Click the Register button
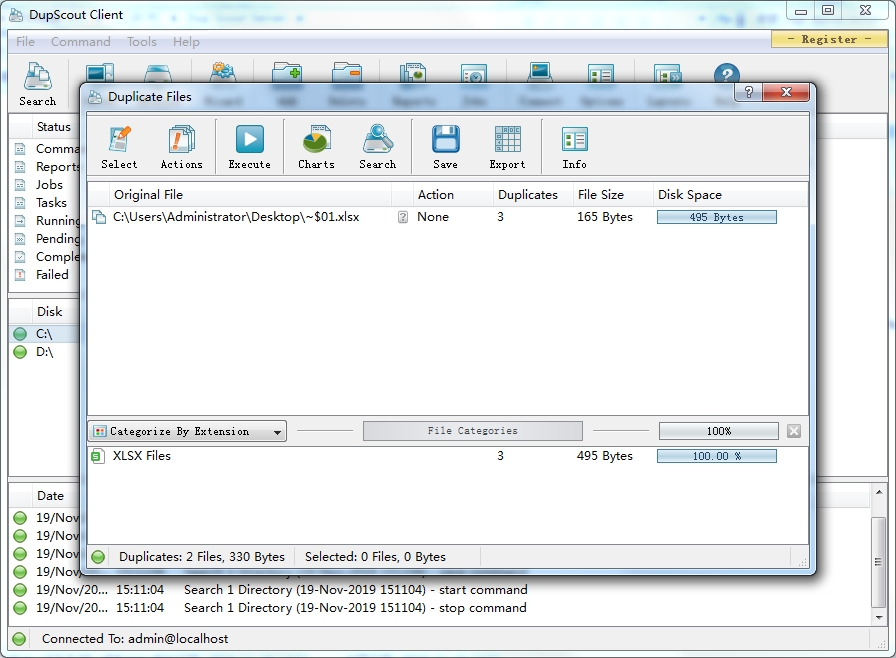The height and width of the screenshot is (658, 896). coord(829,39)
